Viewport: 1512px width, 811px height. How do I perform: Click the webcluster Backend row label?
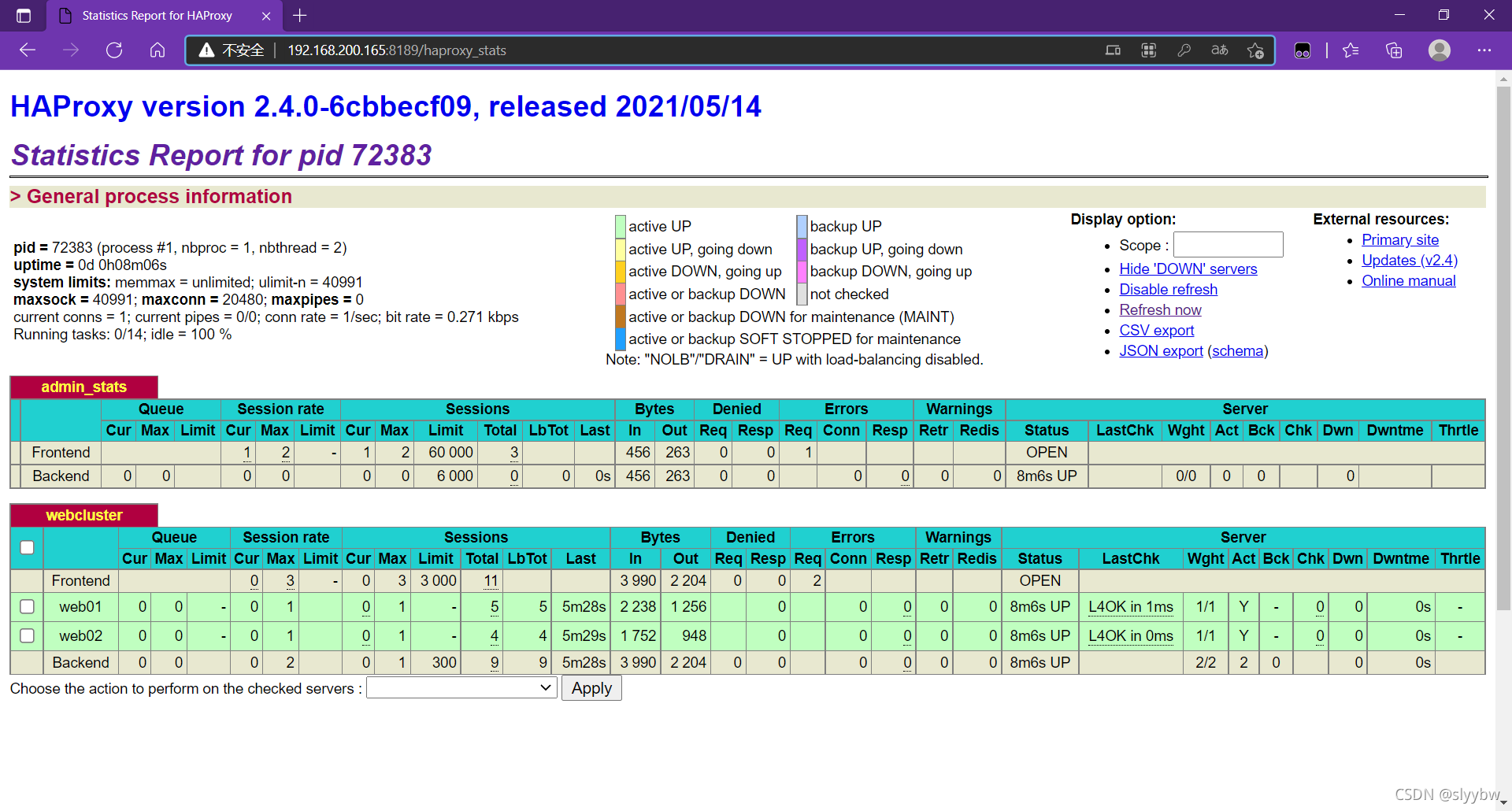click(x=80, y=663)
